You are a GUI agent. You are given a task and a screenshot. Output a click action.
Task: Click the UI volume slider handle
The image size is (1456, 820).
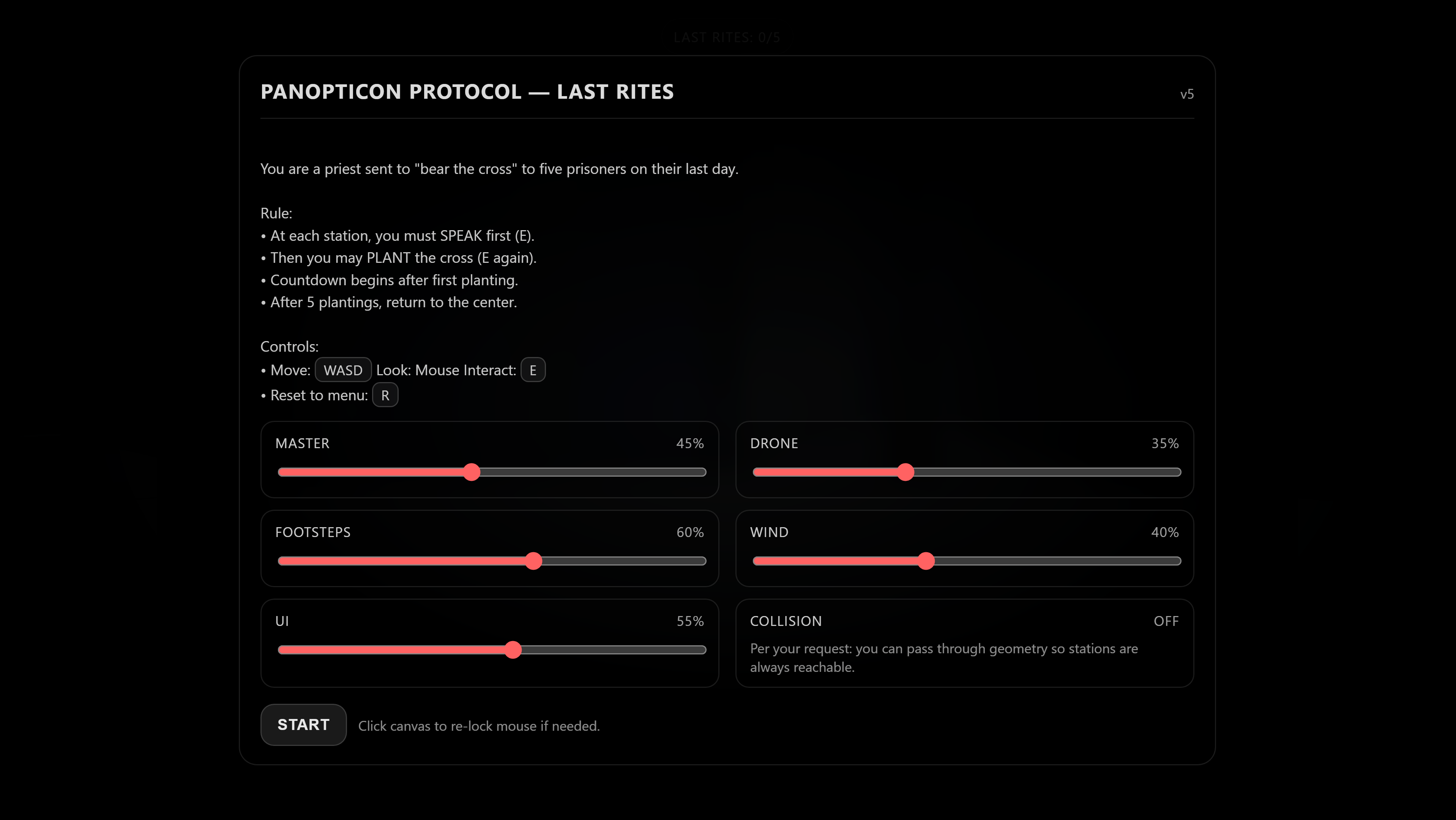[513, 650]
